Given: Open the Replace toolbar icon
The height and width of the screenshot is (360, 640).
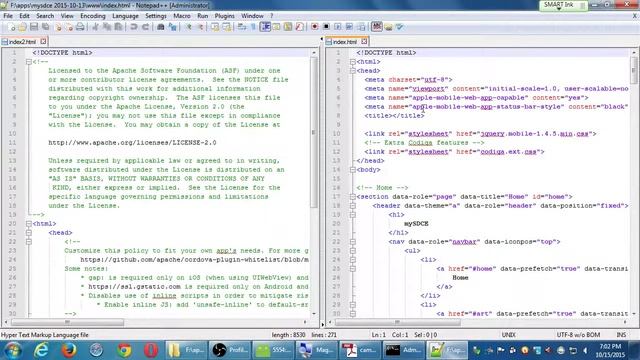Looking at the screenshot, I should 173,27.
